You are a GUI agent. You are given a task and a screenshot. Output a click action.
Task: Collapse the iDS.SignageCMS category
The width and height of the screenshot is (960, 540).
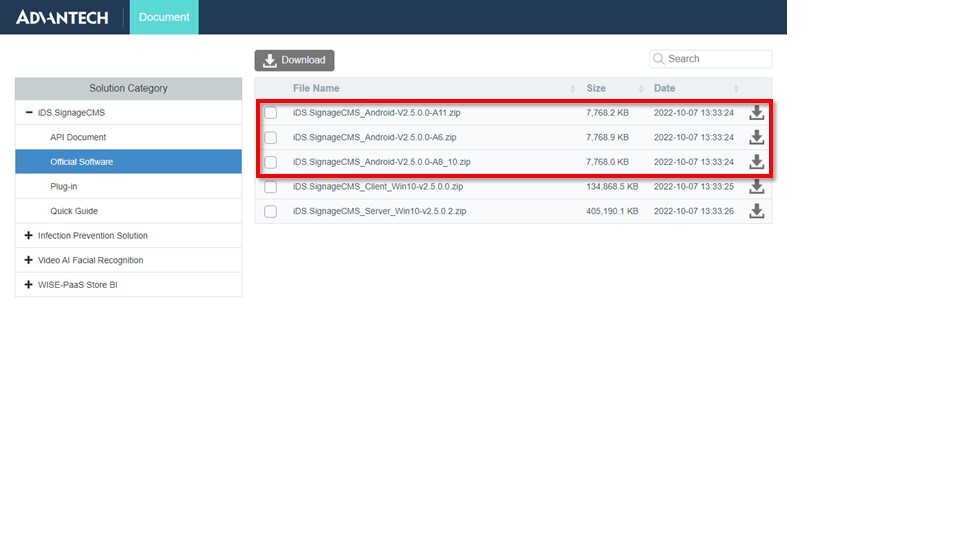(29, 113)
